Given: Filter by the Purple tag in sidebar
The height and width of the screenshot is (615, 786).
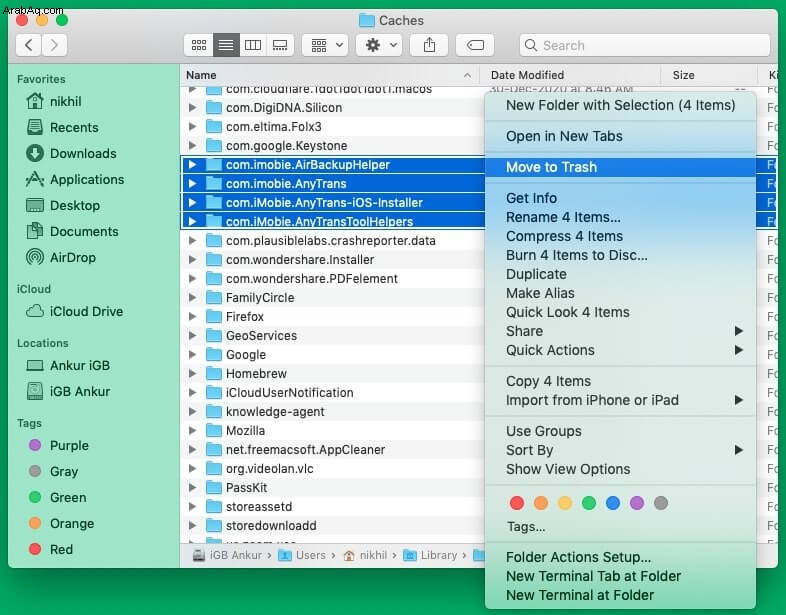Looking at the screenshot, I should coord(59,446).
